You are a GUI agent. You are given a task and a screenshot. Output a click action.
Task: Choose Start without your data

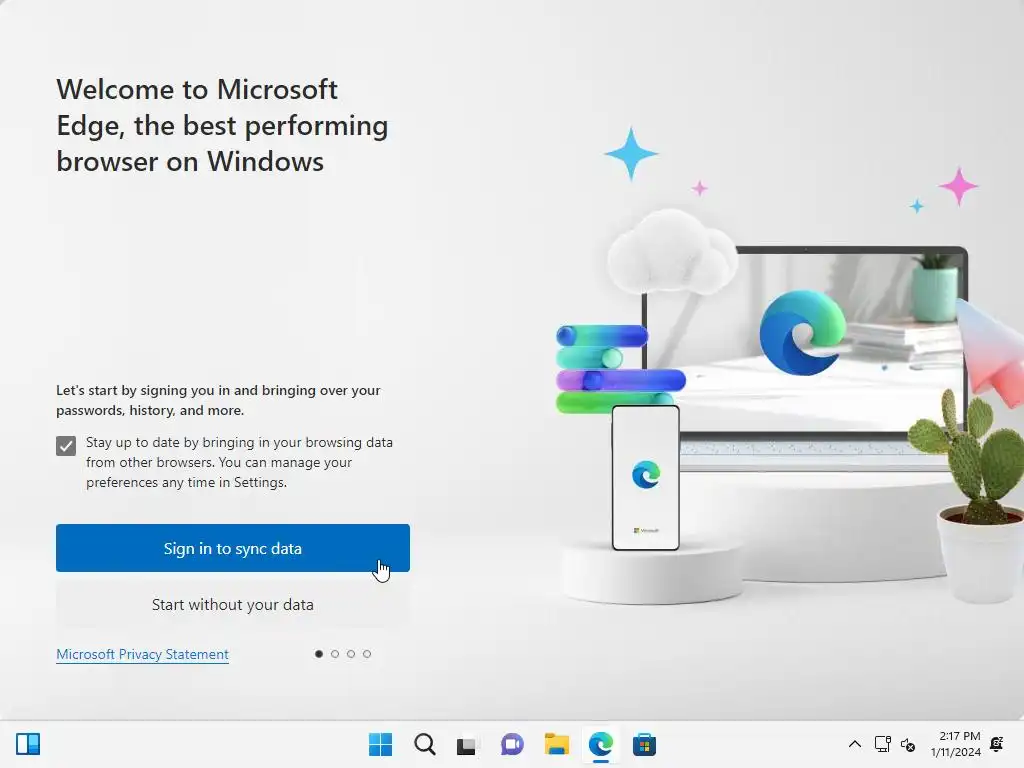click(232, 605)
